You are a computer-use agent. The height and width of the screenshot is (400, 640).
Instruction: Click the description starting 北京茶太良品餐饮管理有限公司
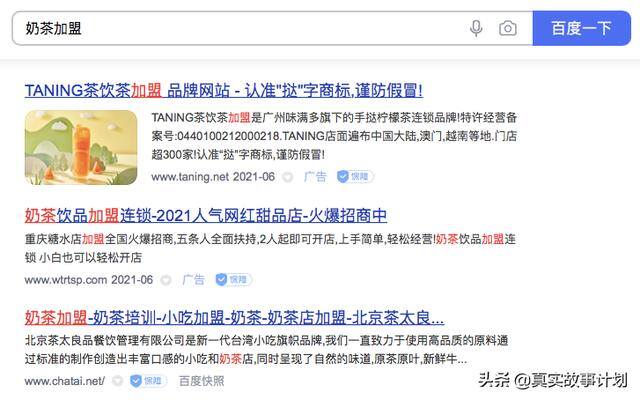267,349
